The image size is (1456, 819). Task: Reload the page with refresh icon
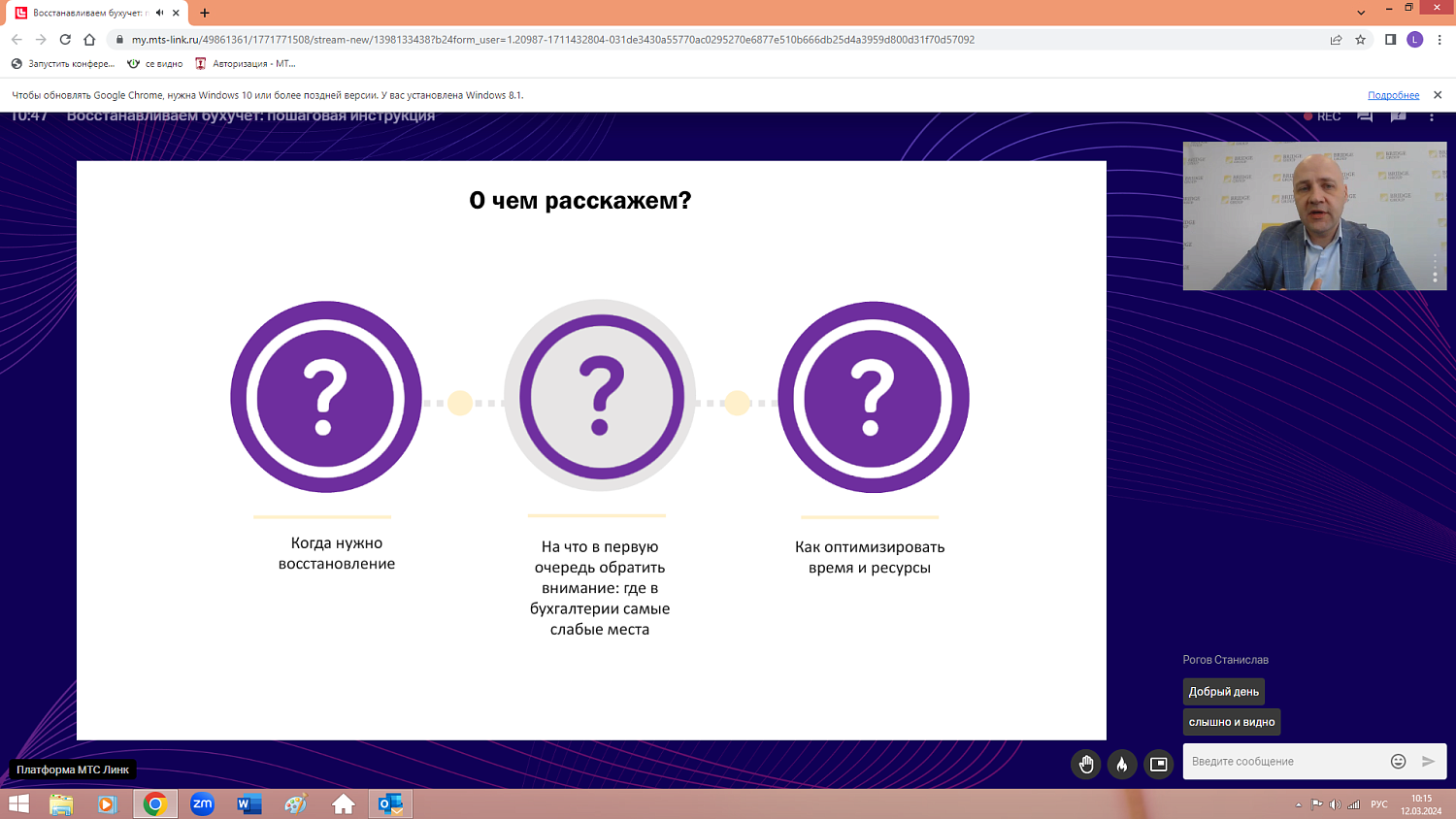(x=64, y=40)
